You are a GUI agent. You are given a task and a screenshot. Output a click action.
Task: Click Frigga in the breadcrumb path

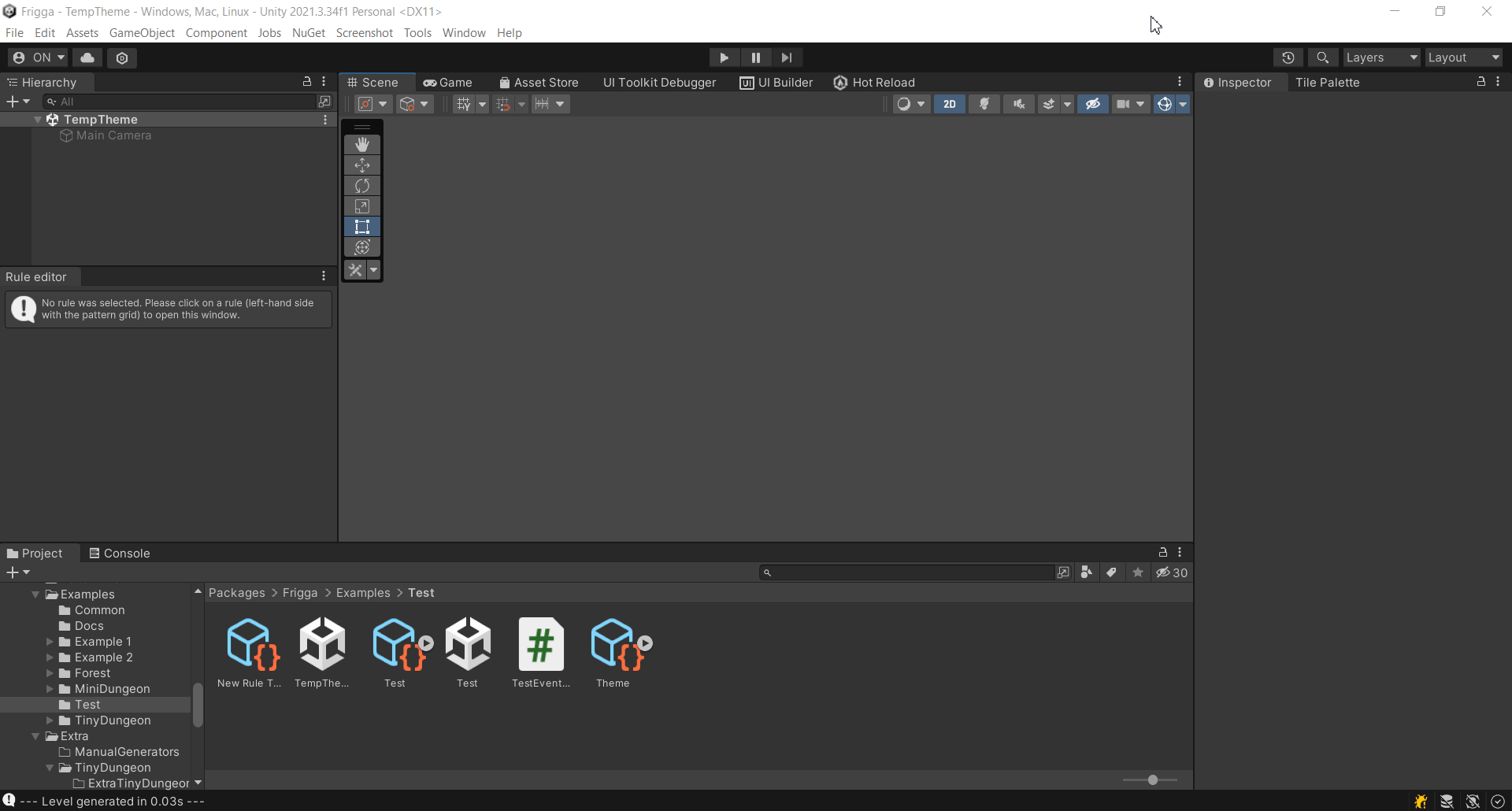(x=300, y=593)
